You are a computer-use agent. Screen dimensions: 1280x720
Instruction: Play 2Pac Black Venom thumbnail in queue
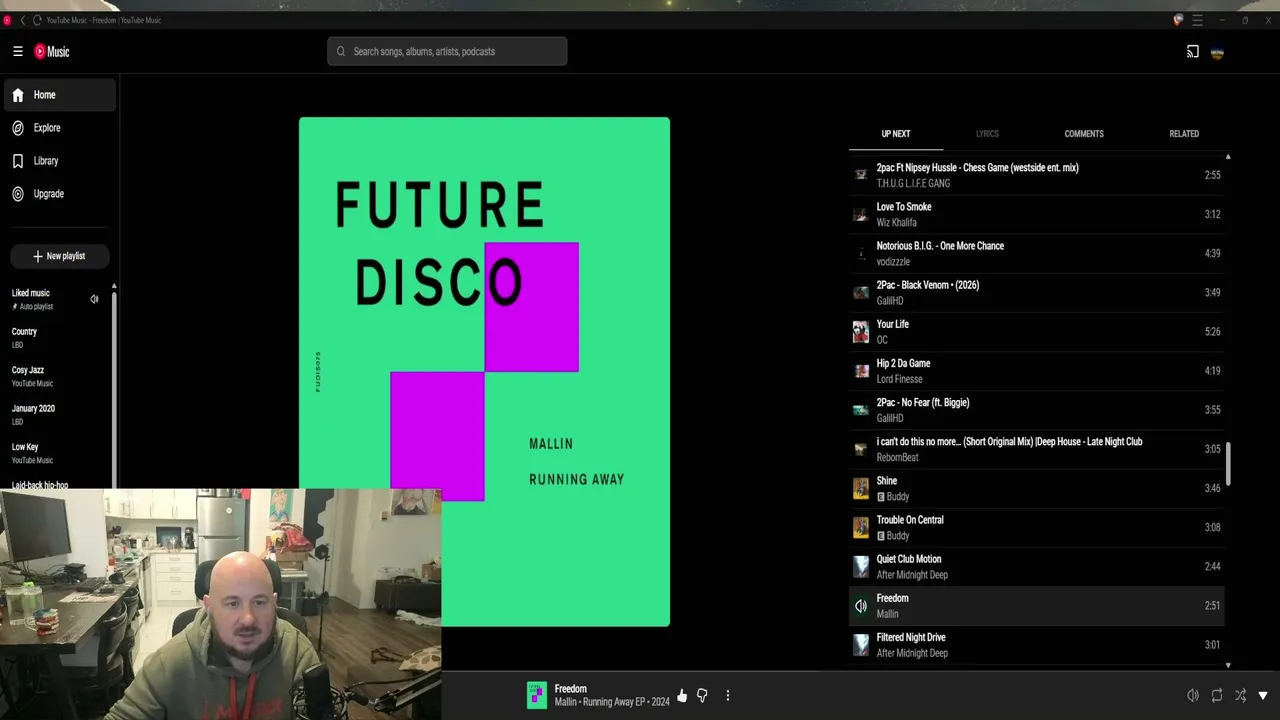(x=860, y=292)
